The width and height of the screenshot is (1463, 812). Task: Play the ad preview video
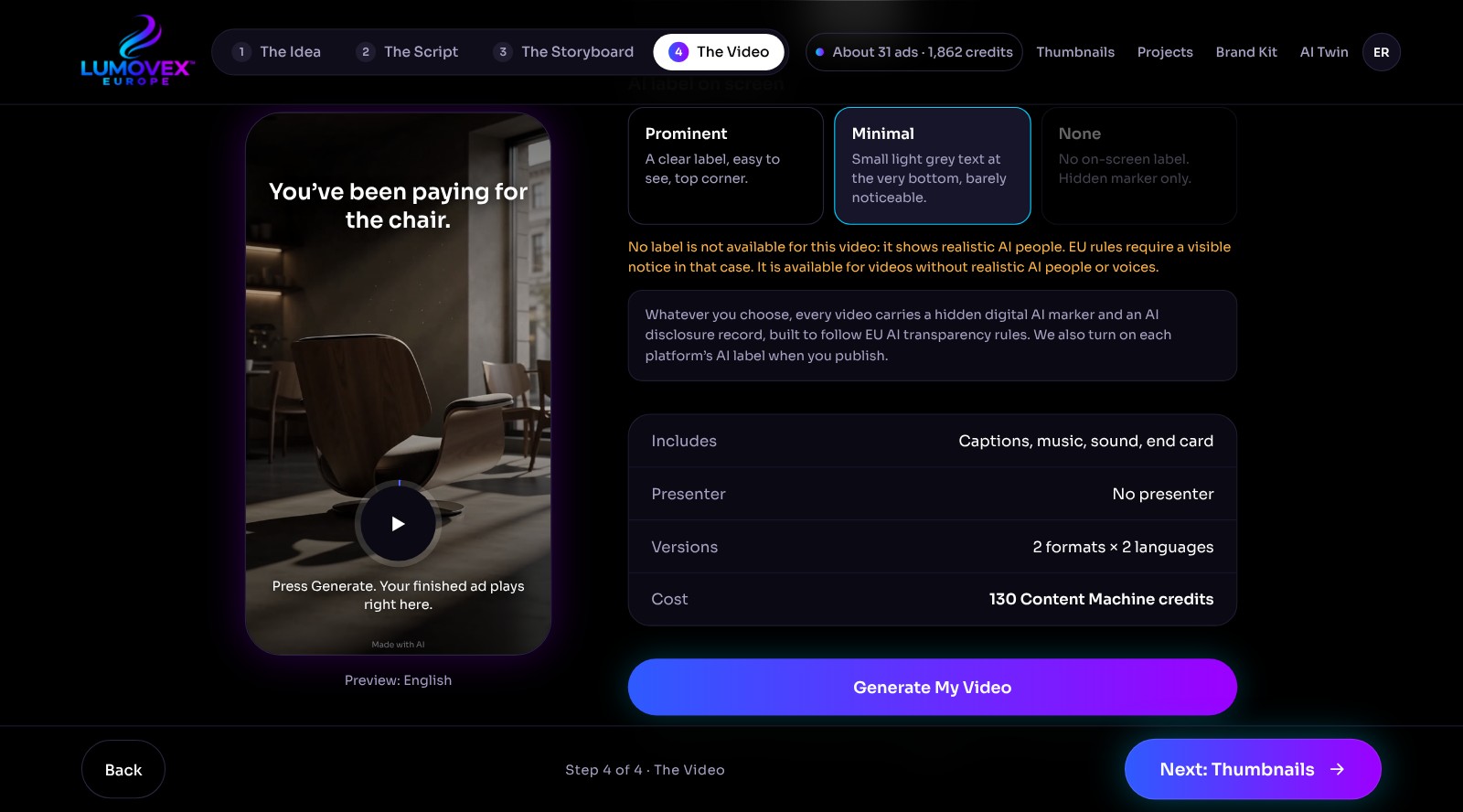(x=398, y=524)
